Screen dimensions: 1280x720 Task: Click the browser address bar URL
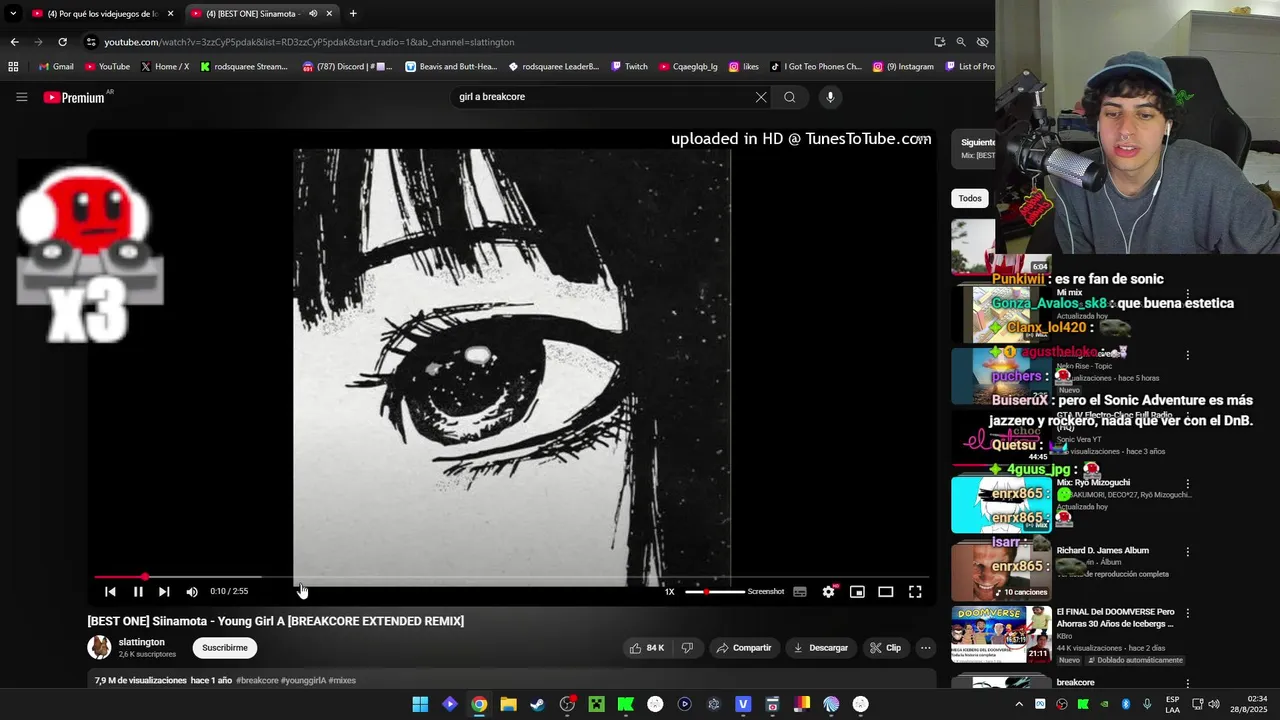pyautogui.click(x=309, y=42)
